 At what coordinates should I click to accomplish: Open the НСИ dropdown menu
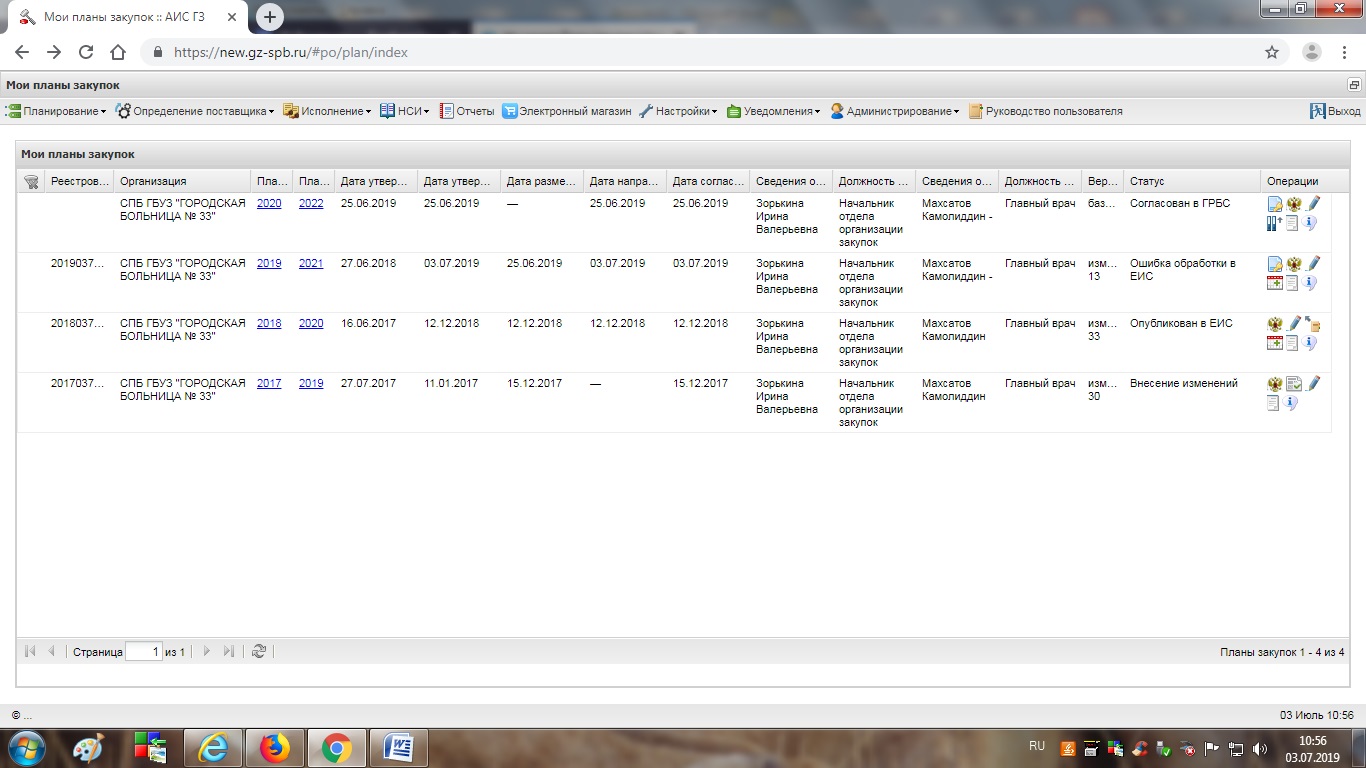pyautogui.click(x=405, y=111)
